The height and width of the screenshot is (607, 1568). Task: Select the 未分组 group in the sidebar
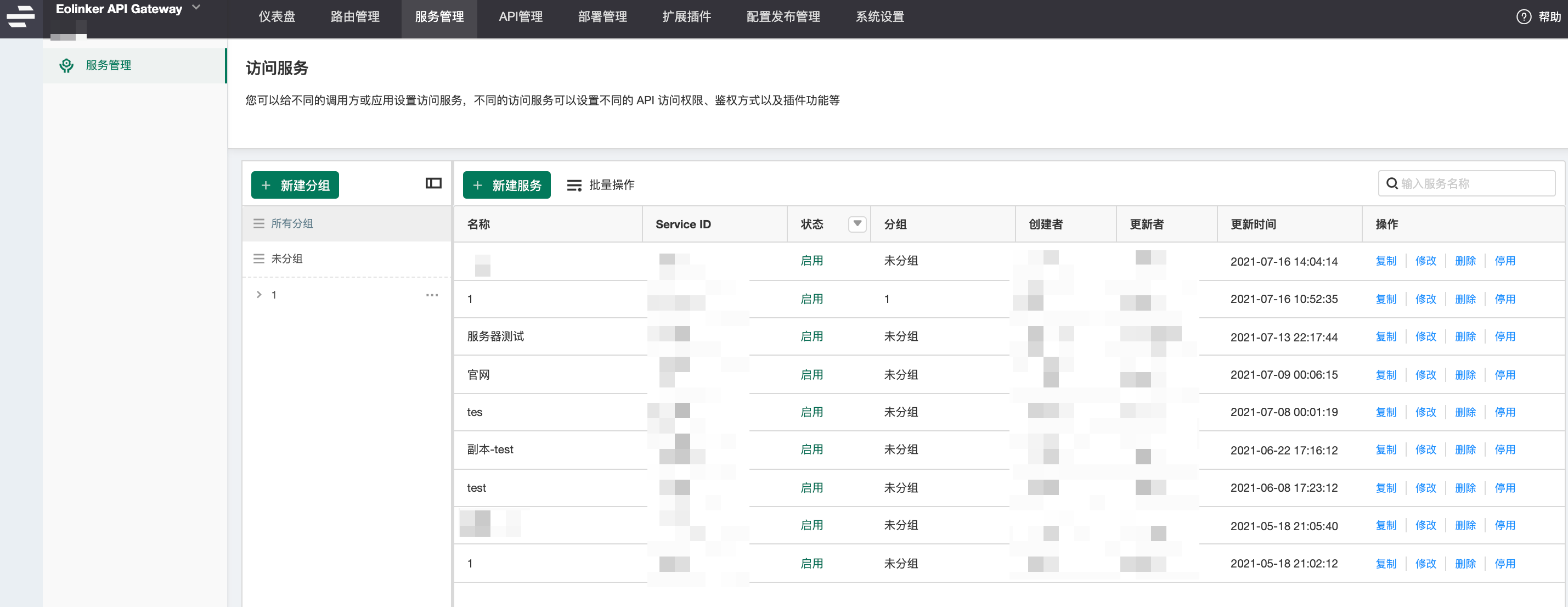coord(287,258)
